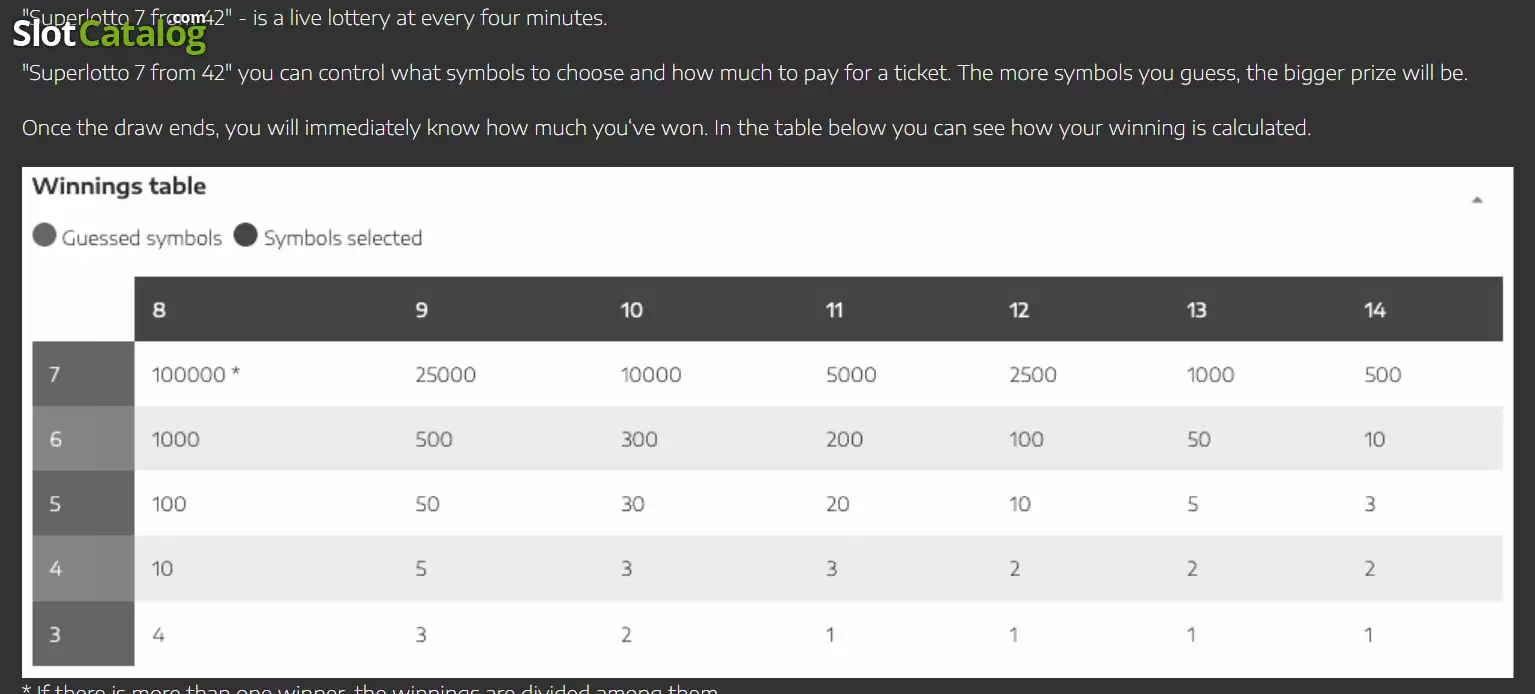Click the Guessed symbols legend circle
The width and height of the screenshot is (1535, 694).
[44, 235]
